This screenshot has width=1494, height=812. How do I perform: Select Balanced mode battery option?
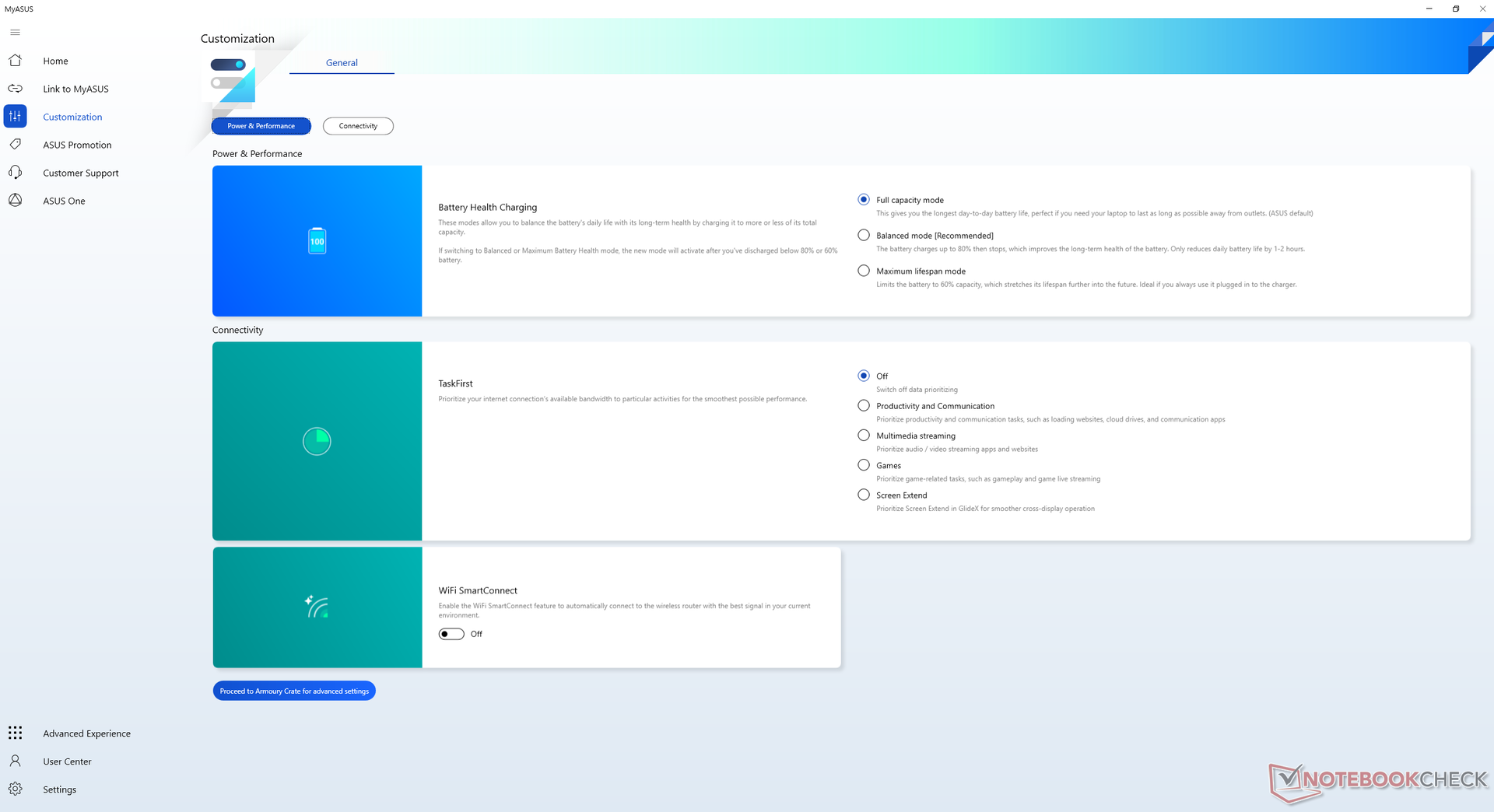(x=864, y=235)
